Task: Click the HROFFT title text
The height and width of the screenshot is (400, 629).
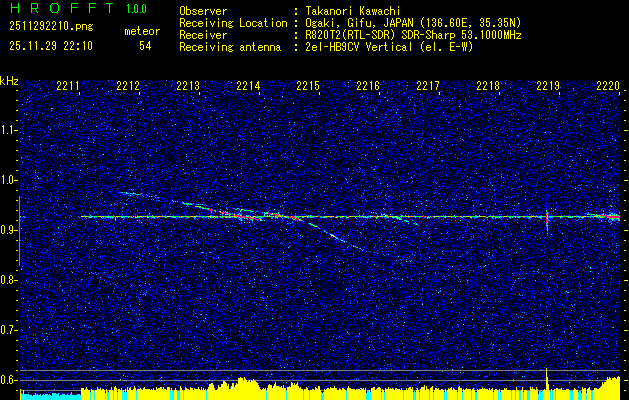Action: pyautogui.click(x=62, y=8)
